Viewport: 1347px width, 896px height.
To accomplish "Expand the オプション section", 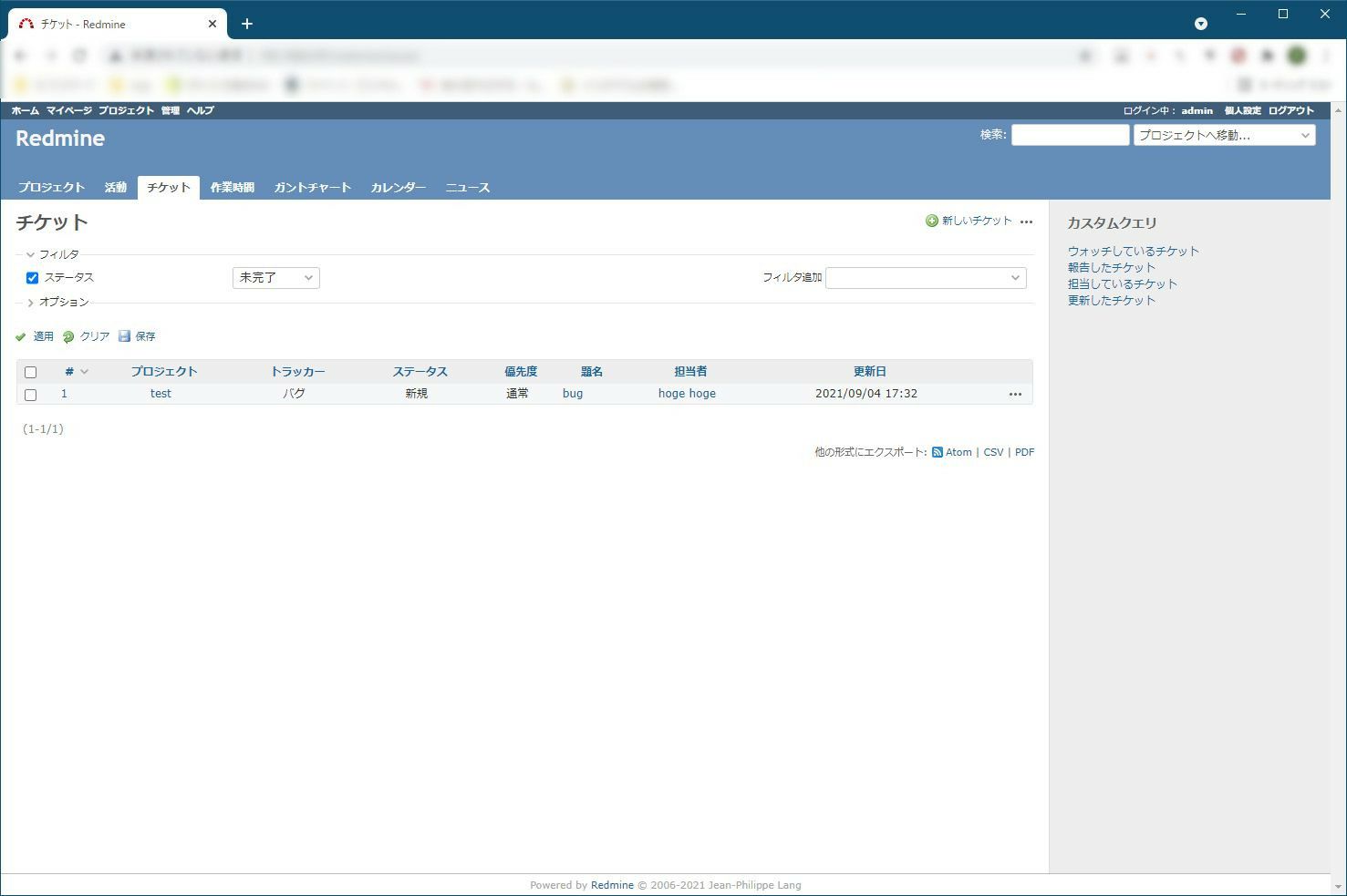I will (x=57, y=302).
